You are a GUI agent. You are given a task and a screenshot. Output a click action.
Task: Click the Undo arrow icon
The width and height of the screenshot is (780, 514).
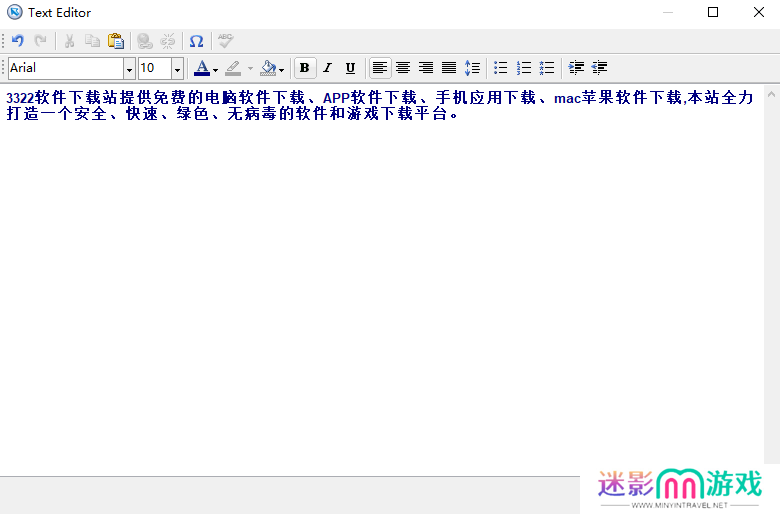pyautogui.click(x=18, y=41)
